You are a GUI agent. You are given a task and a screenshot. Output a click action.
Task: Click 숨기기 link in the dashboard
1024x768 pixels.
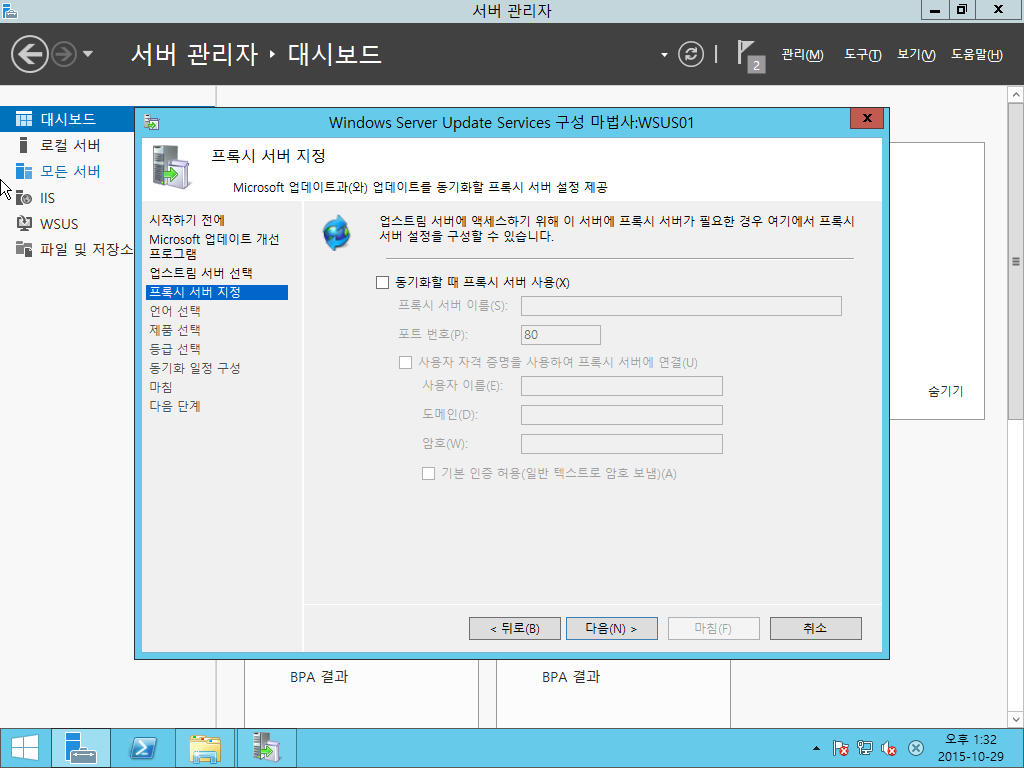(946, 391)
